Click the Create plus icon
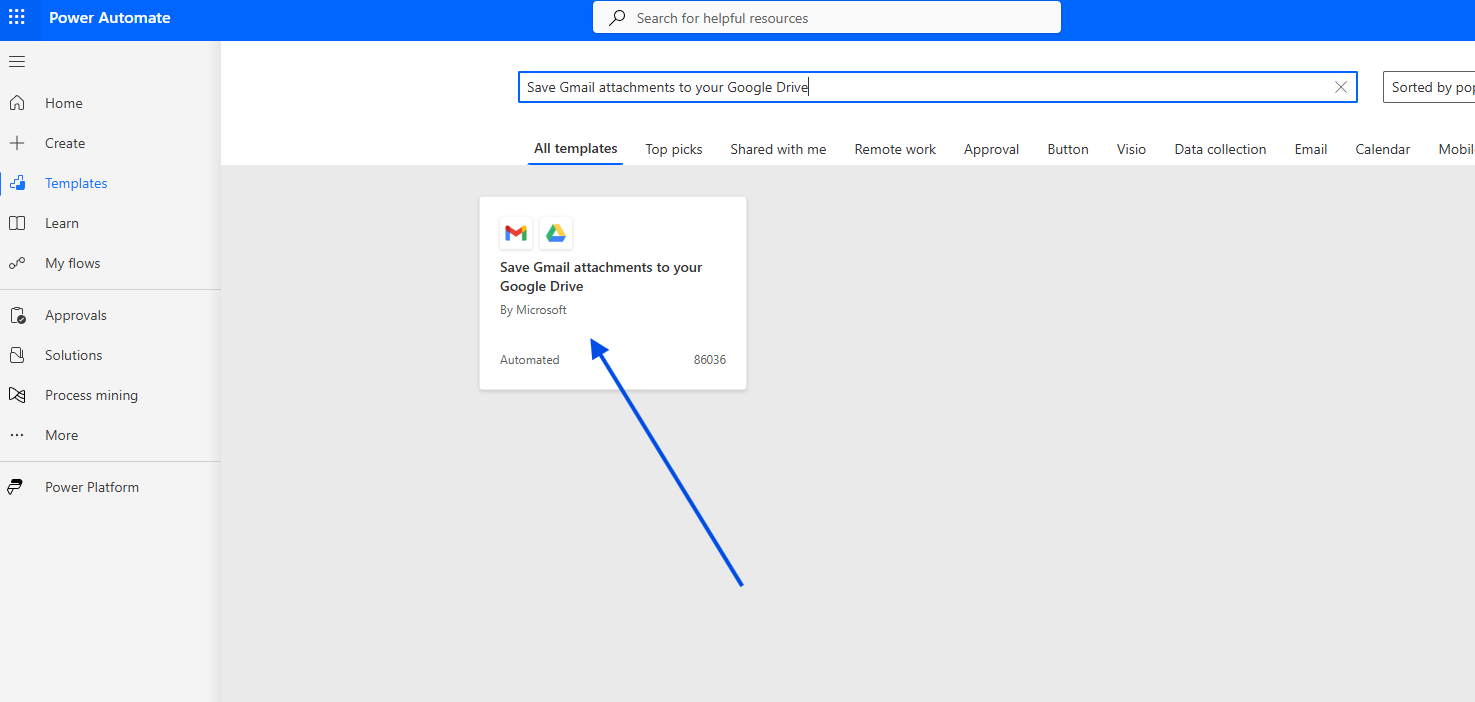The image size is (1475, 702). click(x=17, y=143)
